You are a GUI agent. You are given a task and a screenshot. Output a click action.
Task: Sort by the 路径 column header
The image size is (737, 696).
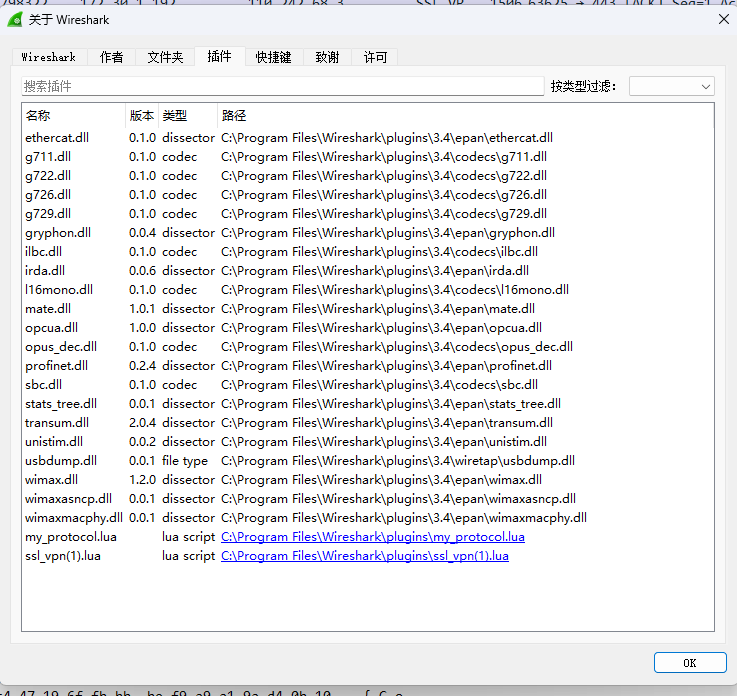pyautogui.click(x=465, y=116)
